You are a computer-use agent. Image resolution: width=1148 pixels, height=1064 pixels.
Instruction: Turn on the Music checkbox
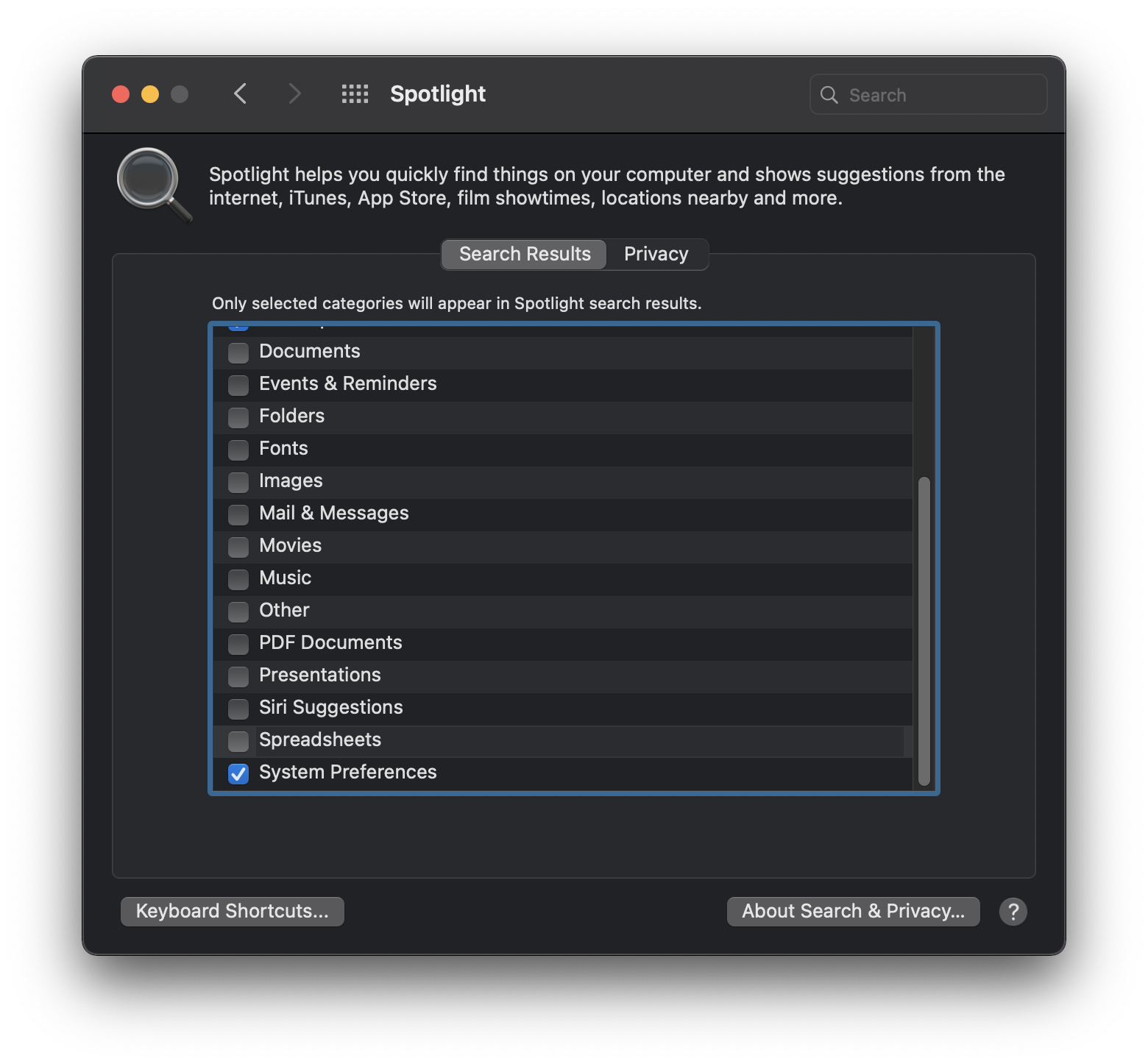(x=238, y=579)
